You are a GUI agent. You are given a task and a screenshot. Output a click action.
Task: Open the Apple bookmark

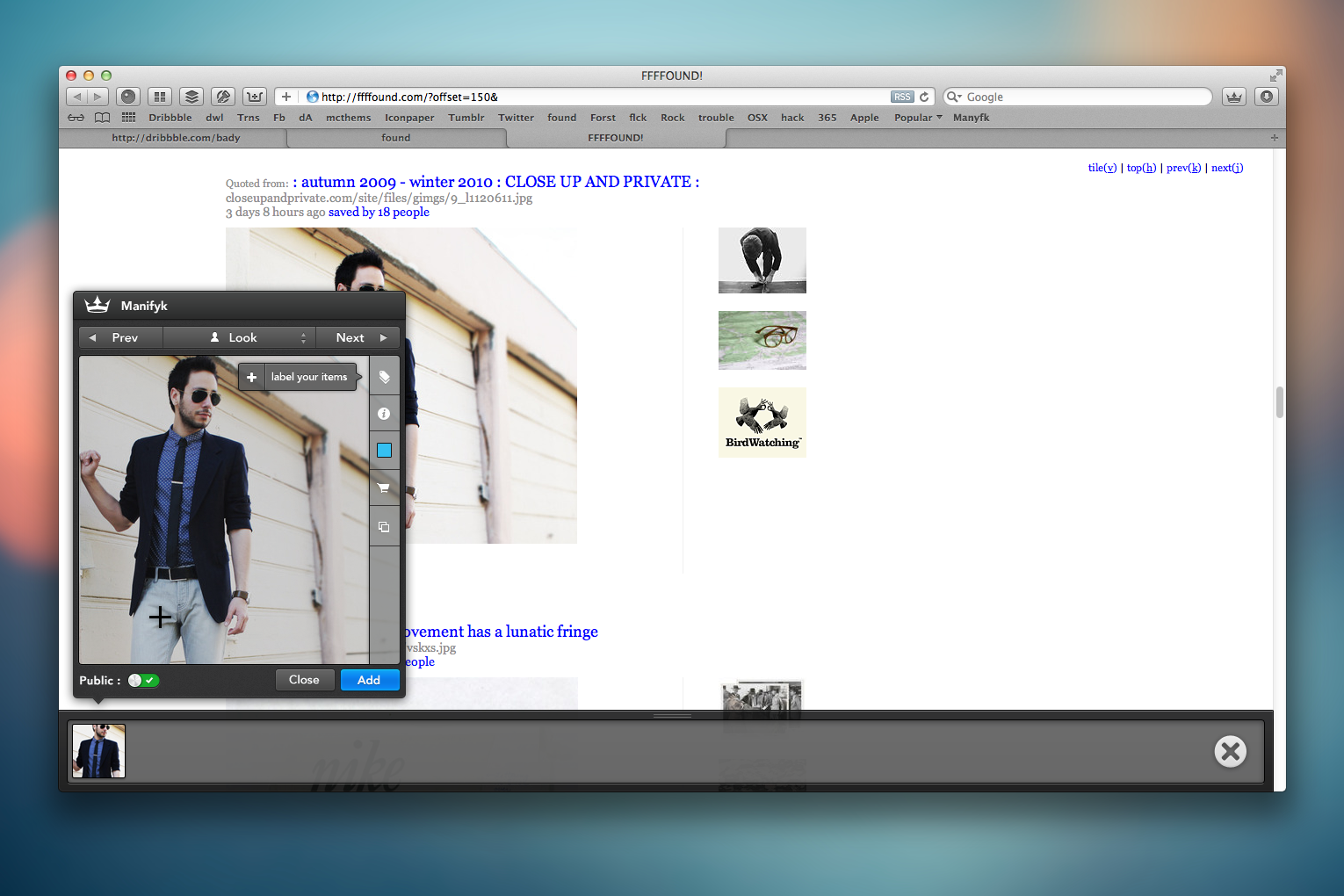tap(864, 118)
